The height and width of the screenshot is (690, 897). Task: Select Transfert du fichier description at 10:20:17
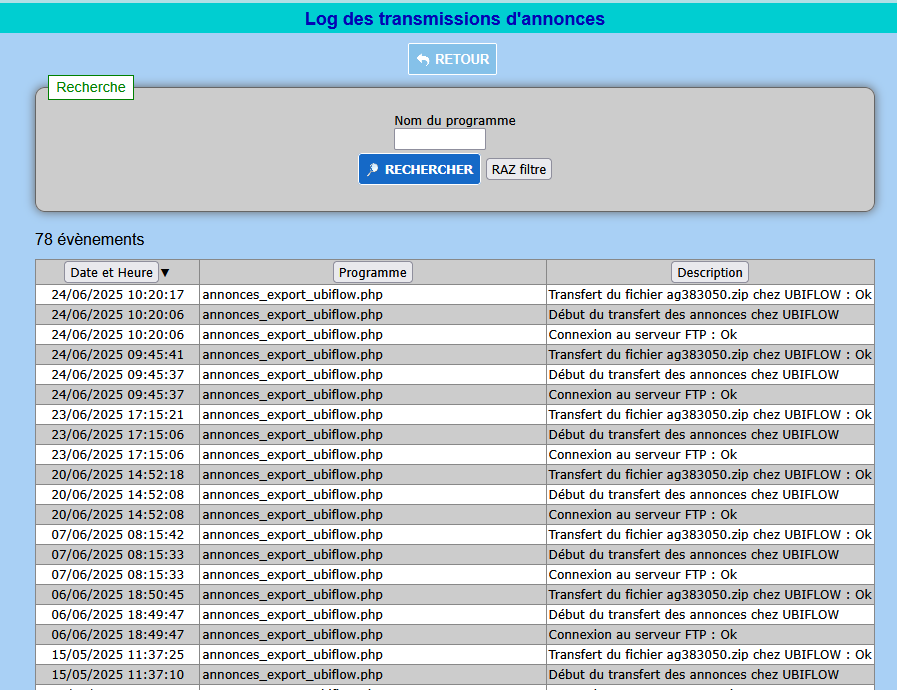[710, 295]
